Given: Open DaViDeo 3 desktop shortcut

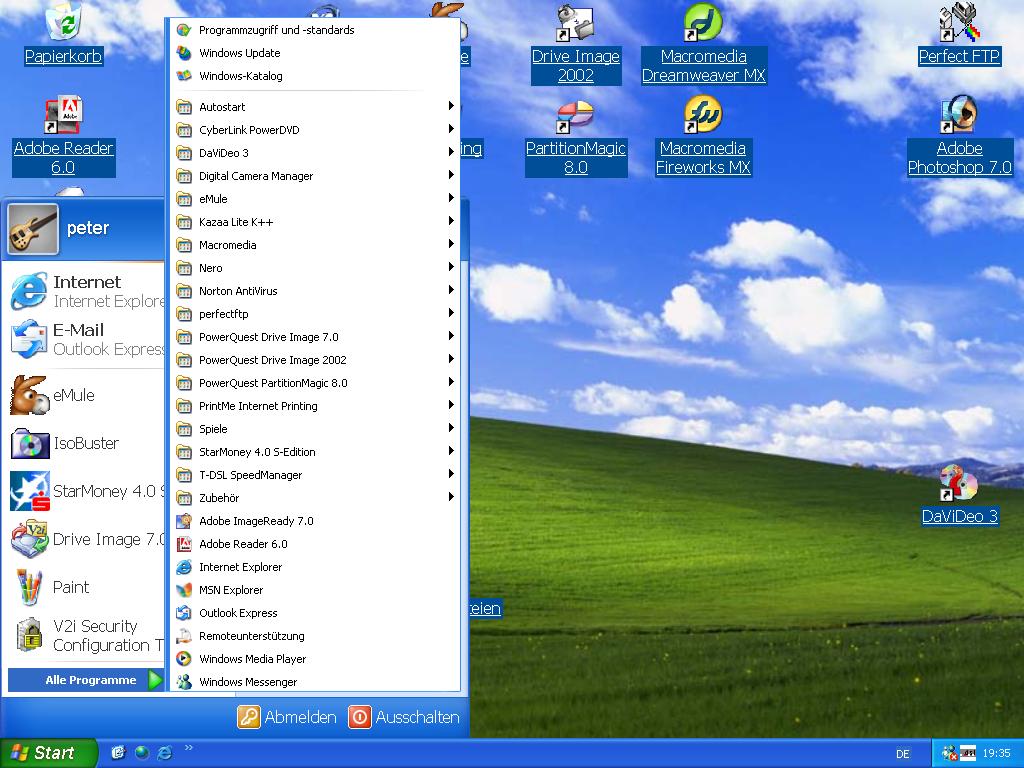Looking at the screenshot, I should pyautogui.click(x=959, y=485).
